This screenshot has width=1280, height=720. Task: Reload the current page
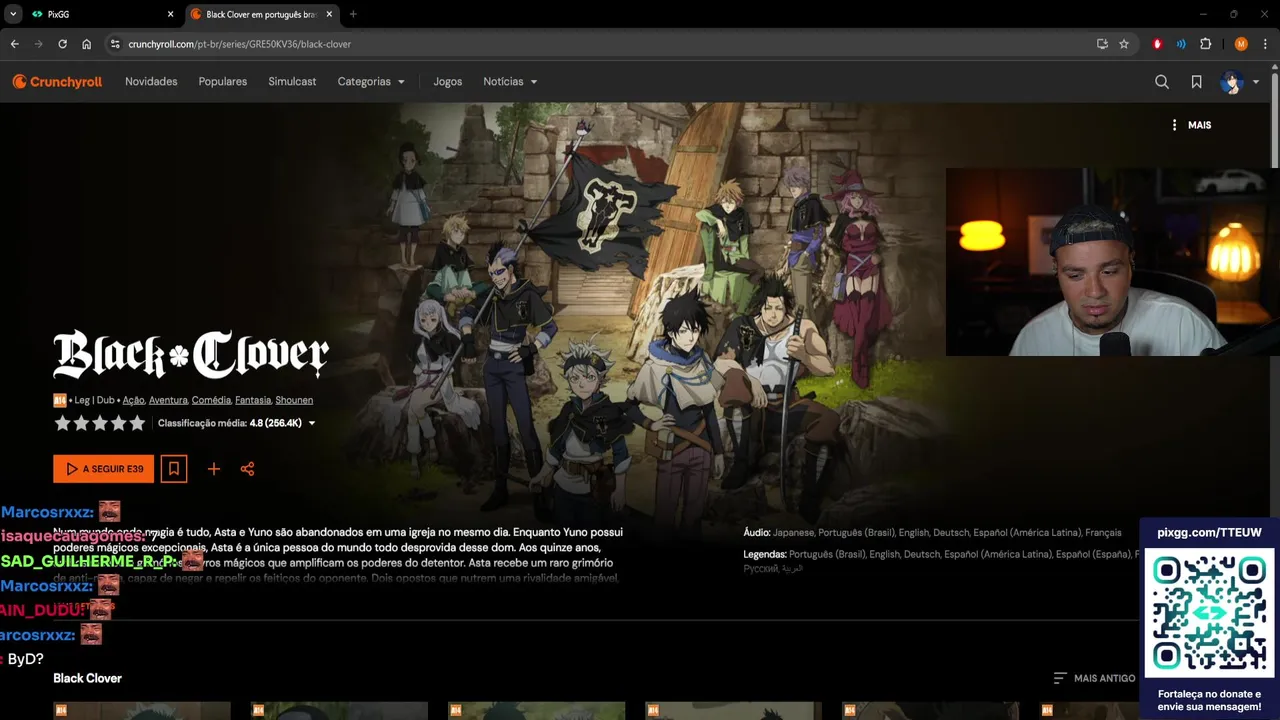tap(62, 44)
